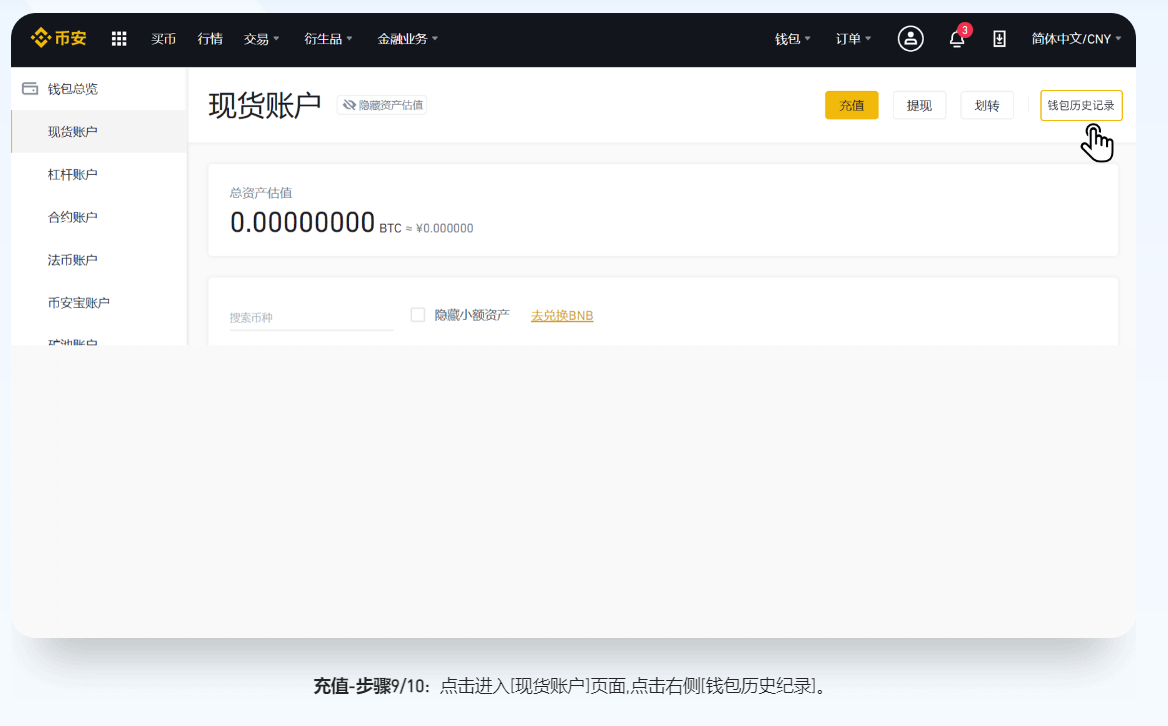Click the Binance logo icon
Screen dimensions: 1168x726
41,39
